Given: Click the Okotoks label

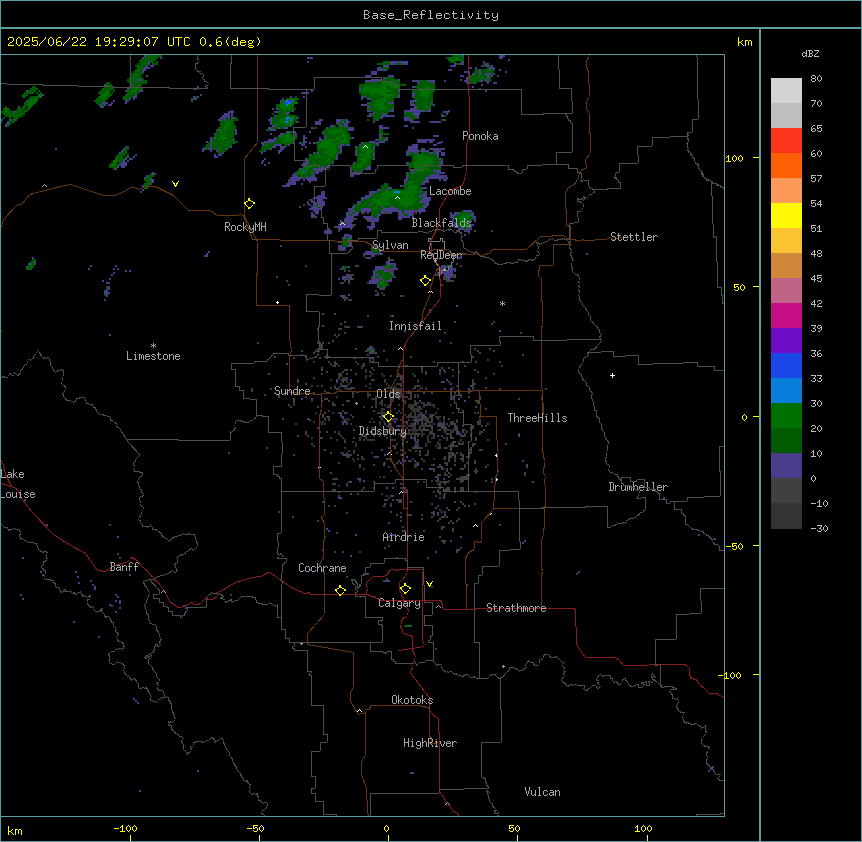Looking at the screenshot, I should point(412,700).
